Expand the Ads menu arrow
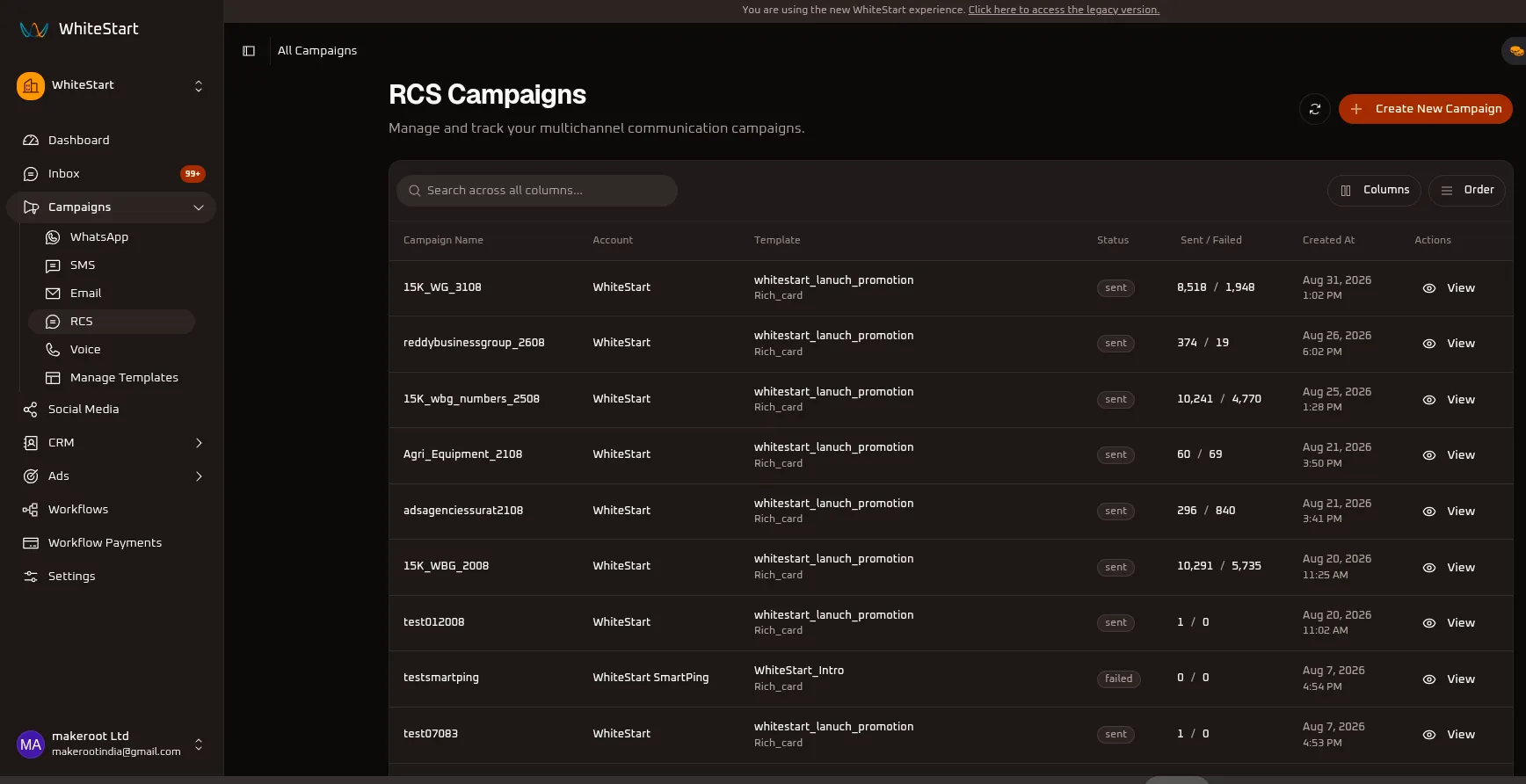This screenshot has height=784, width=1526. coord(199,476)
